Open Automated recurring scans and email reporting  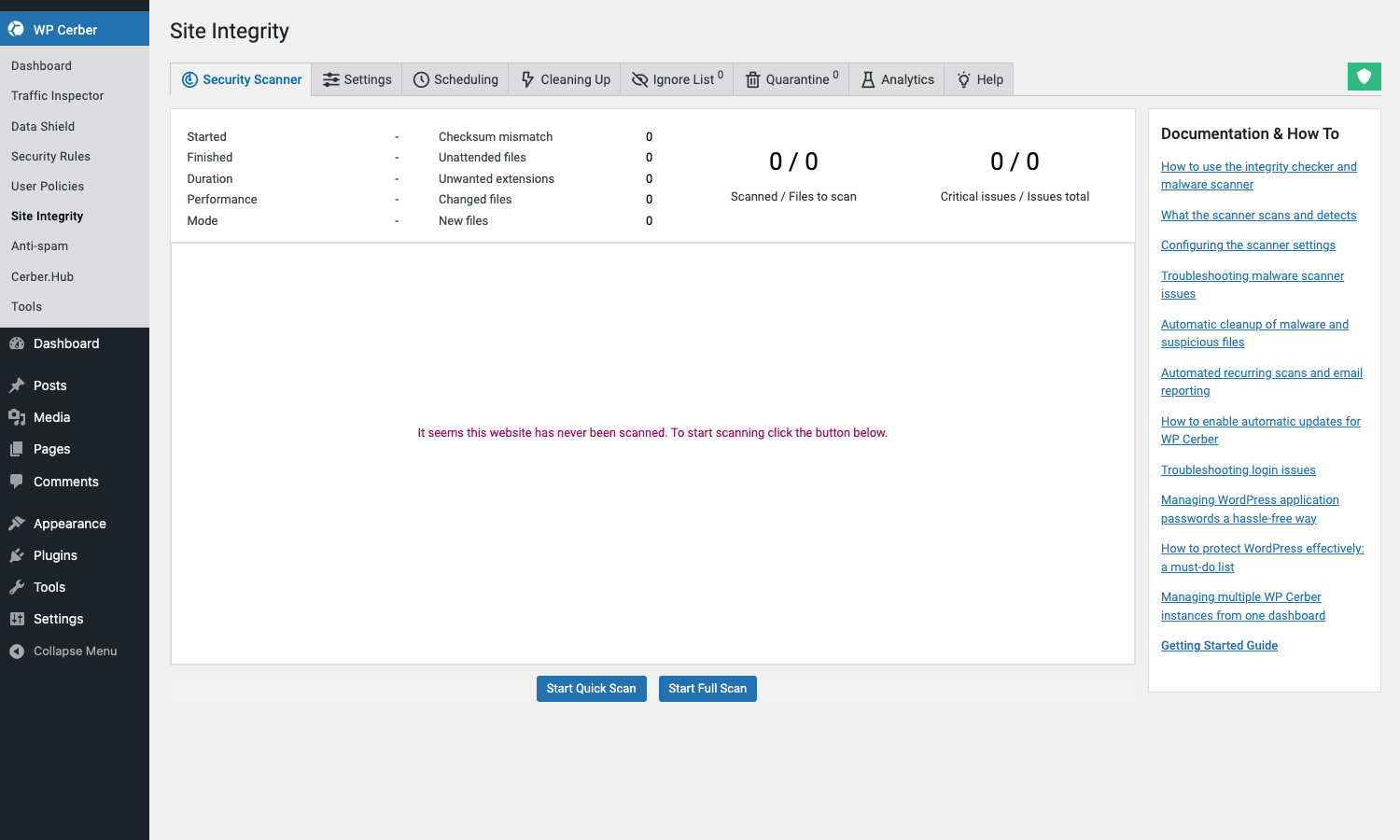pyautogui.click(x=1262, y=382)
